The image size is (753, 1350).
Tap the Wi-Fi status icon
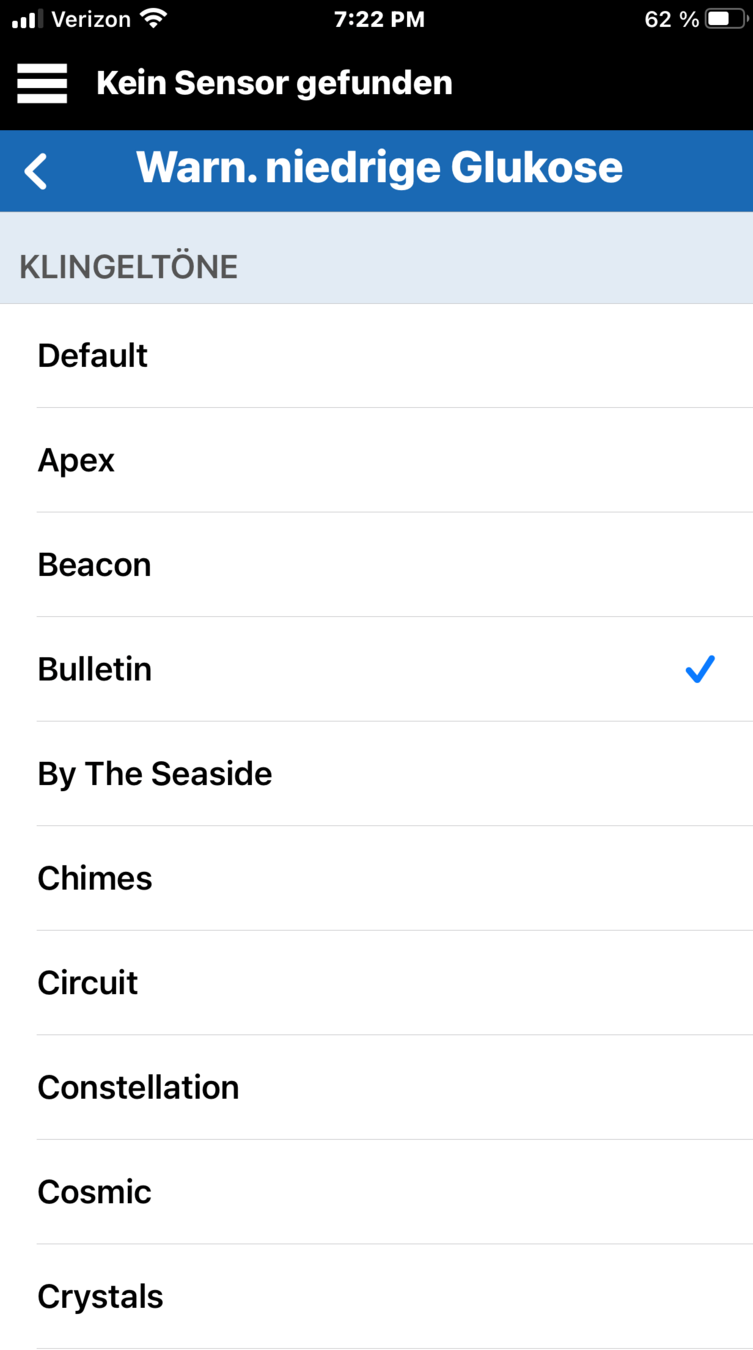coord(153,19)
